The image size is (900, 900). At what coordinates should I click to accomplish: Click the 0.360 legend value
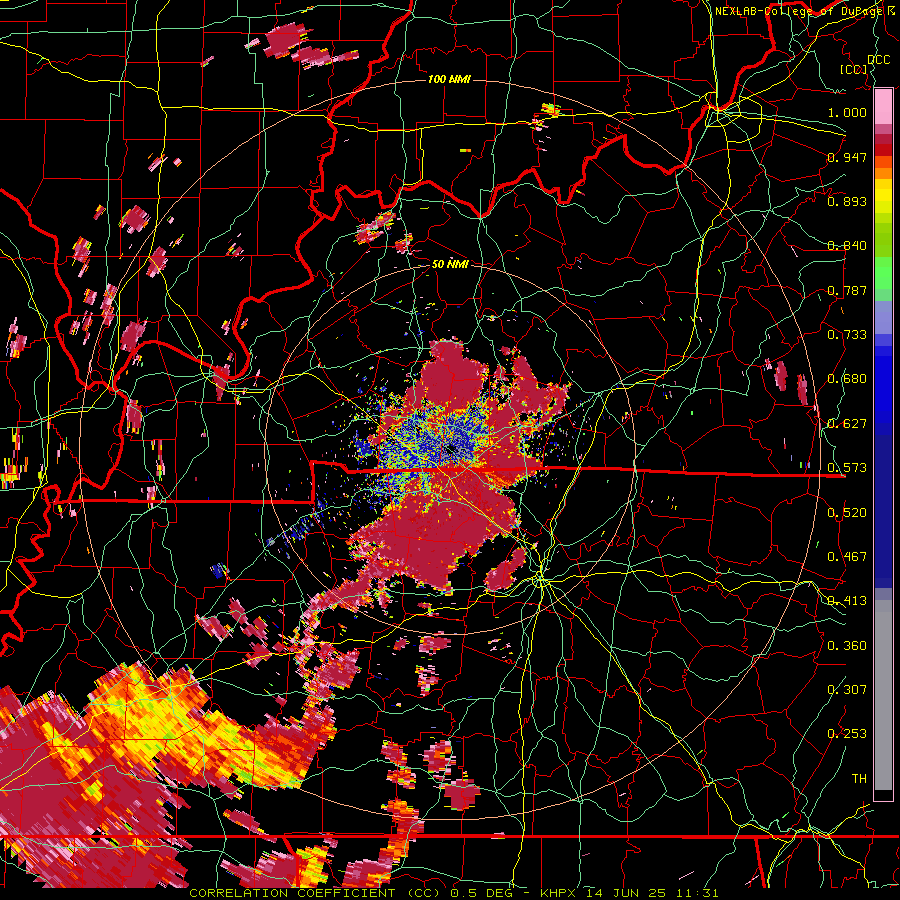[847, 646]
